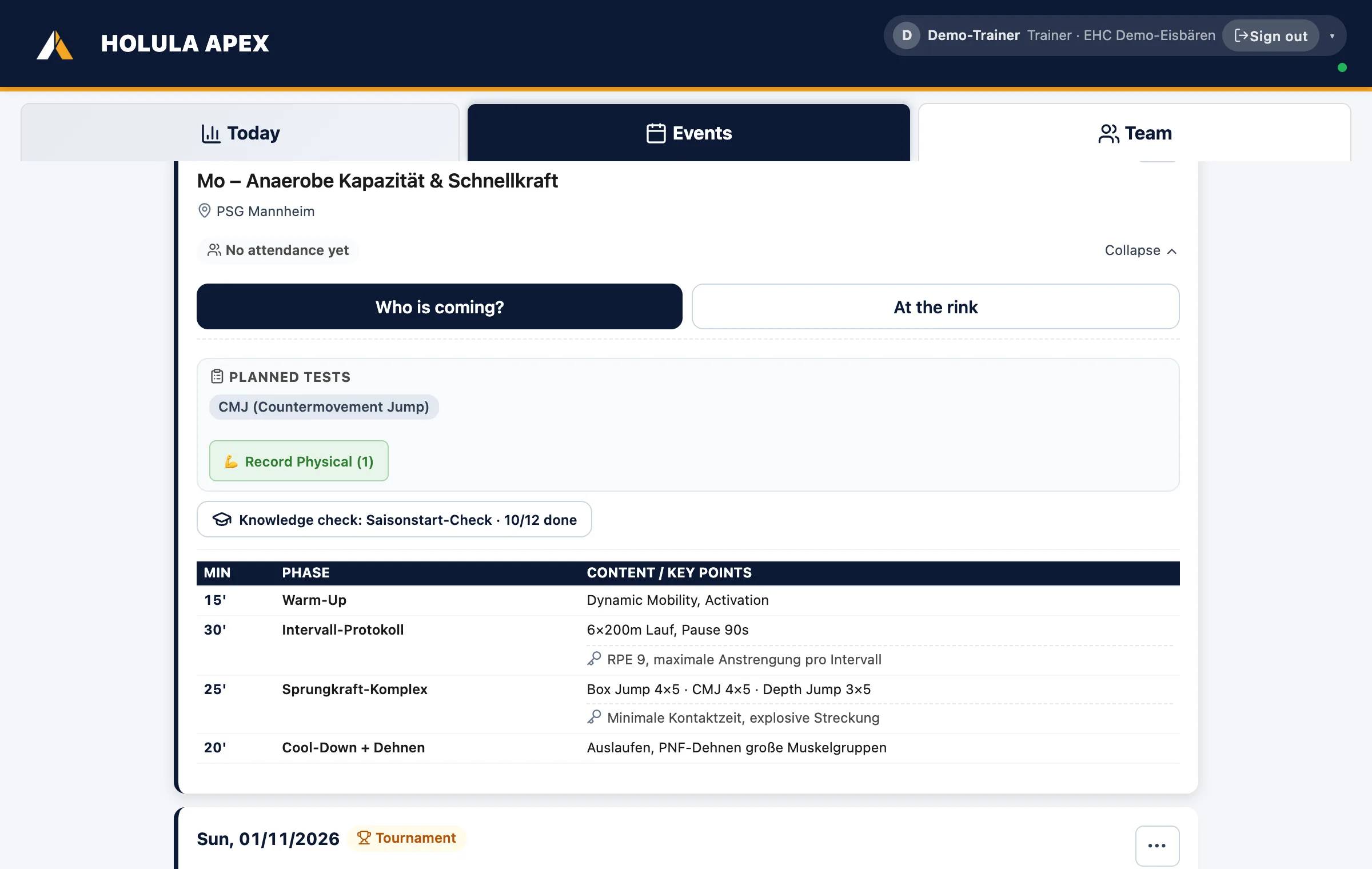Click the 6×200m Lauf, Pause 90s content
This screenshot has height=869, width=1372.
[668, 630]
